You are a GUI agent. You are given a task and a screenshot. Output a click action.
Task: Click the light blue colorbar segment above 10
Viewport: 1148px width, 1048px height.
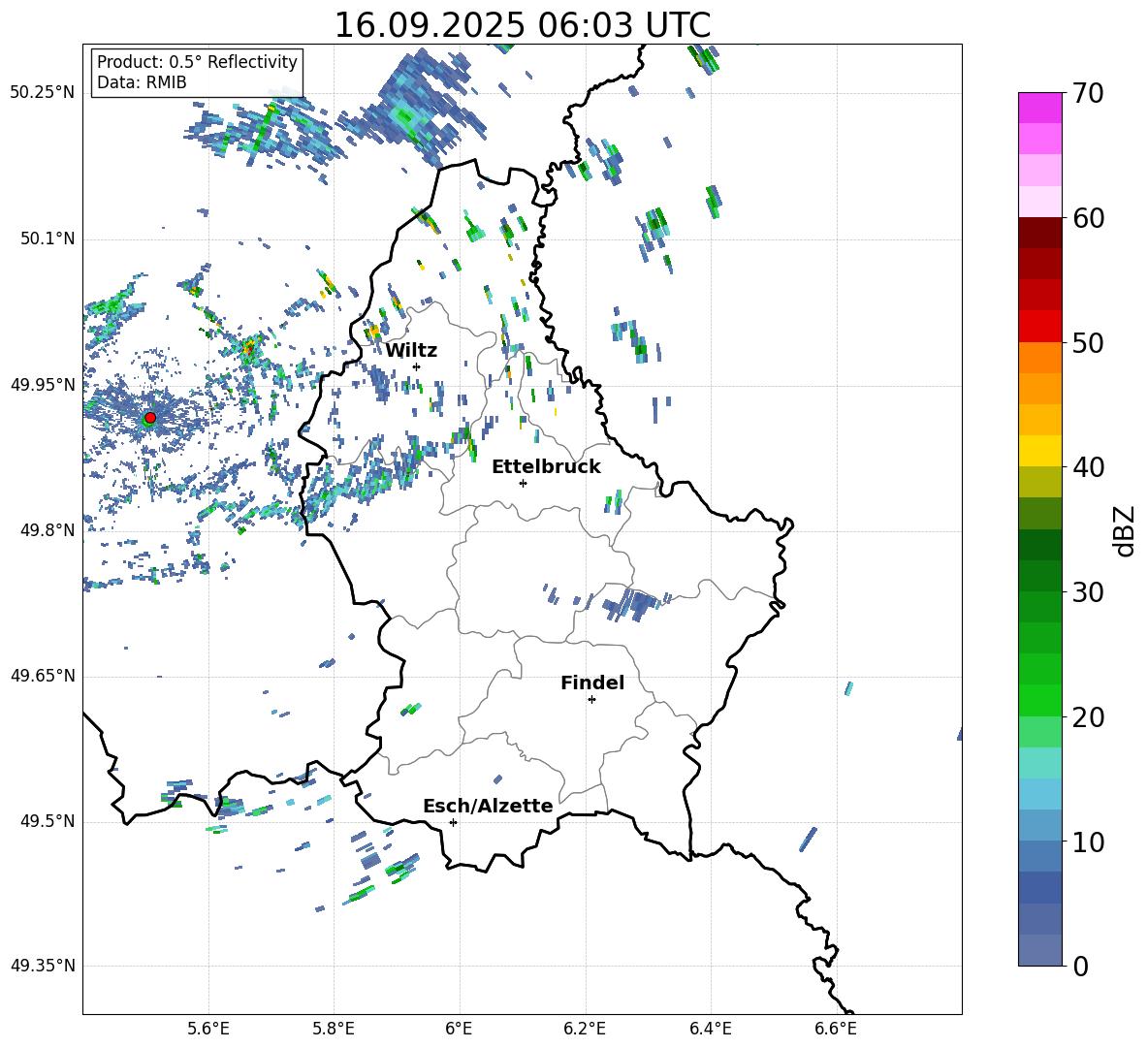point(1040,826)
